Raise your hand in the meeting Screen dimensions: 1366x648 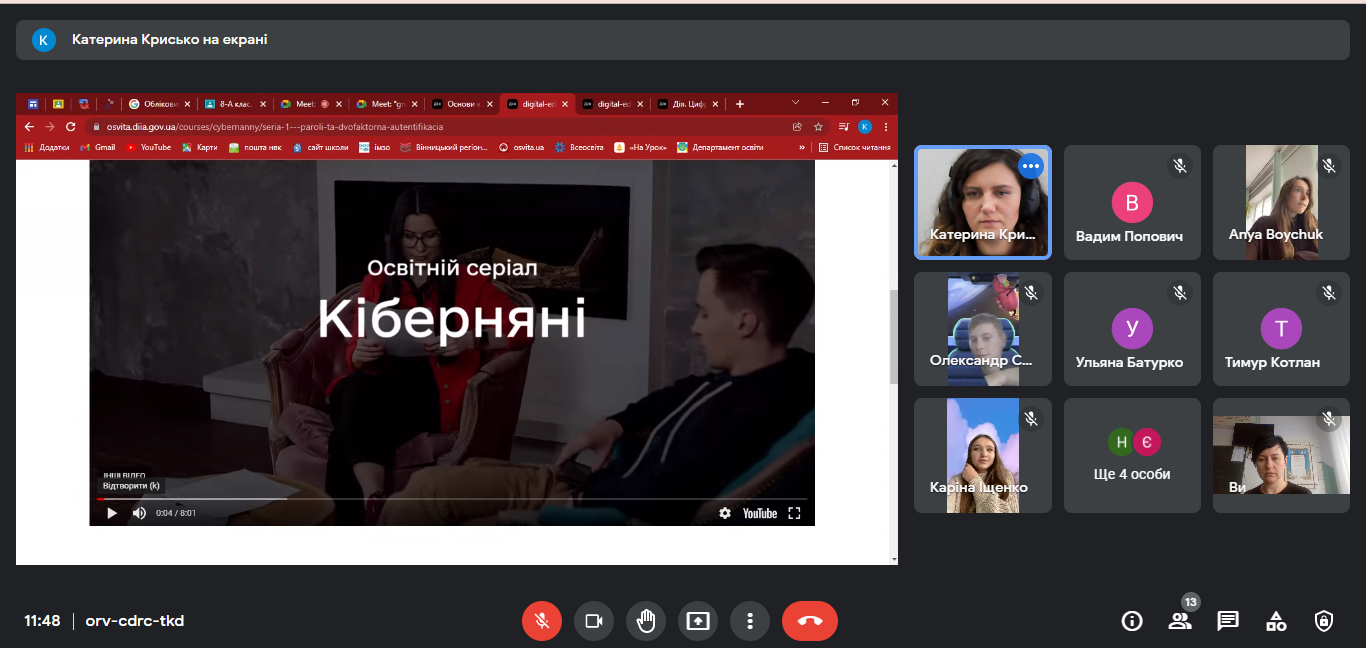coord(646,621)
